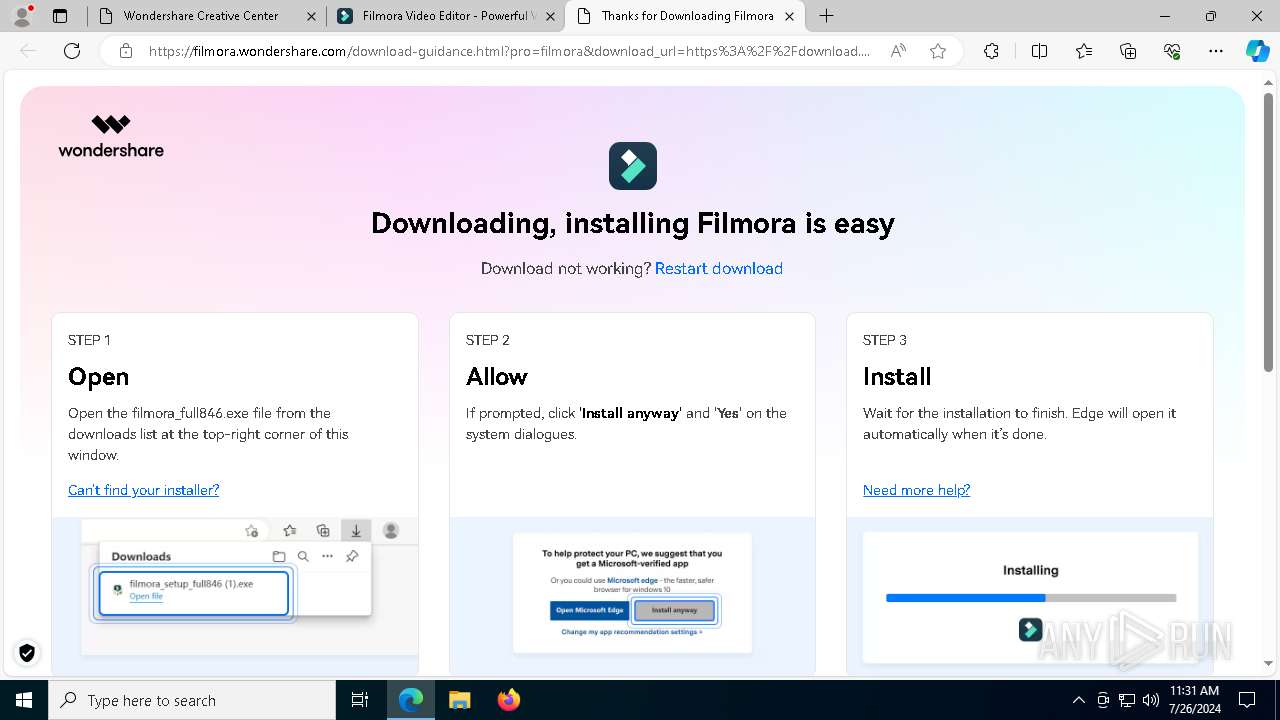Viewport: 1280px width, 720px height.
Task: Open the Collections icon
Action: pyautogui.click(x=1128, y=51)
